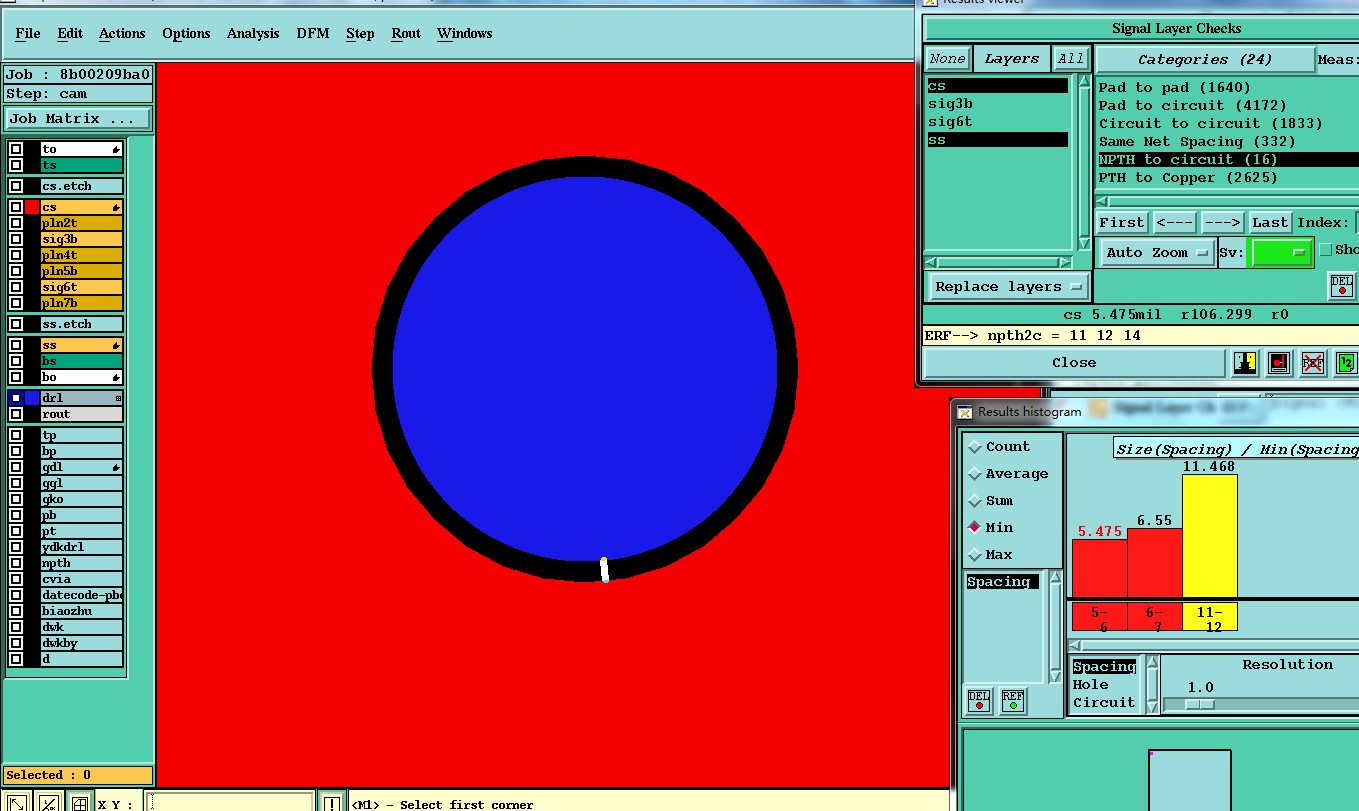
Task: Click the DEL icon in Results viewer
Action: tap(1341, 285)
